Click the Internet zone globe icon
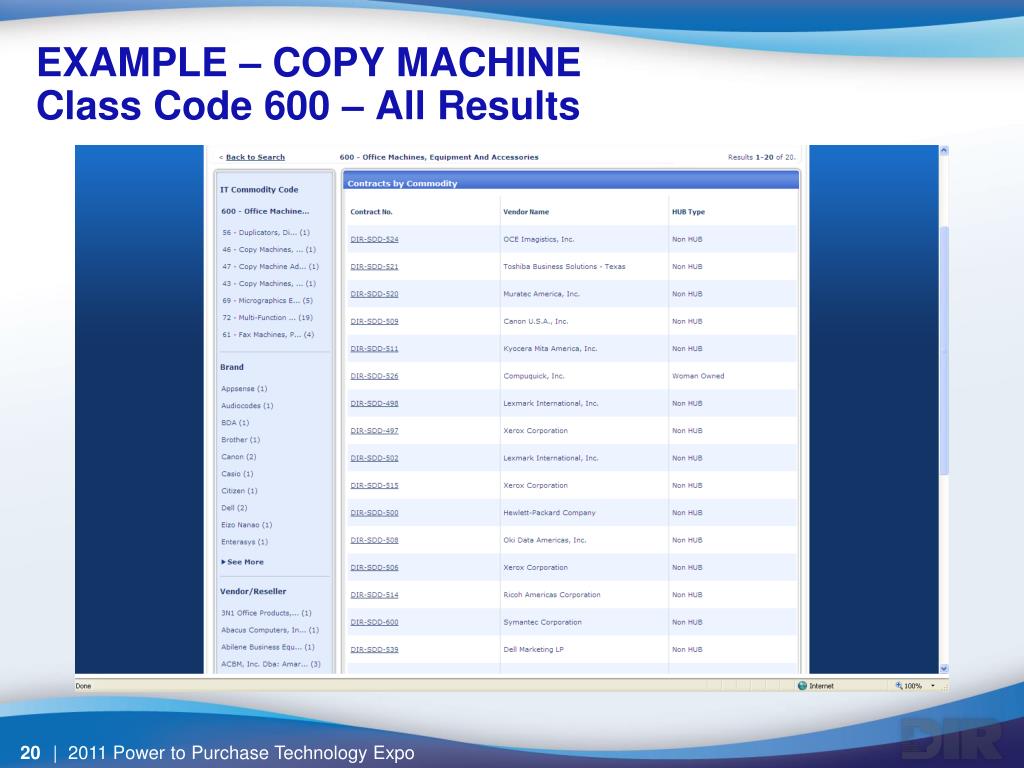Viewport: 1024px width, 768px height. tap(803, 686)
